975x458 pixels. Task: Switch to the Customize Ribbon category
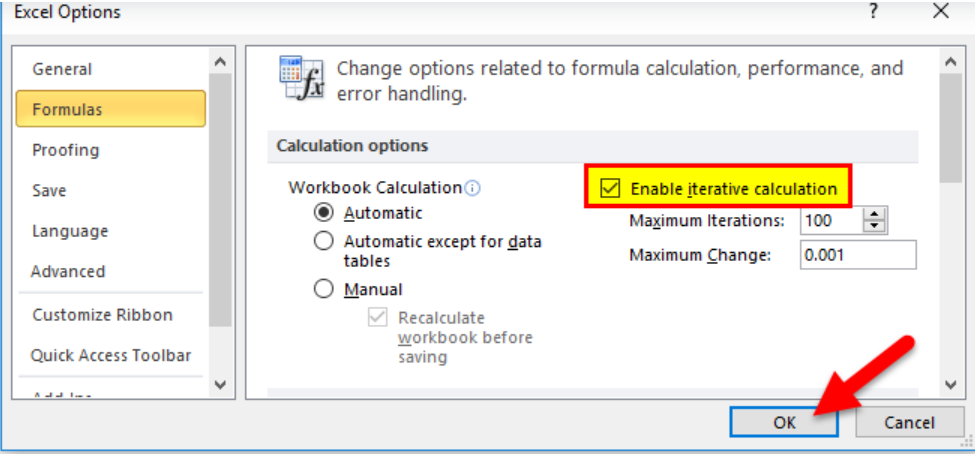102,314
